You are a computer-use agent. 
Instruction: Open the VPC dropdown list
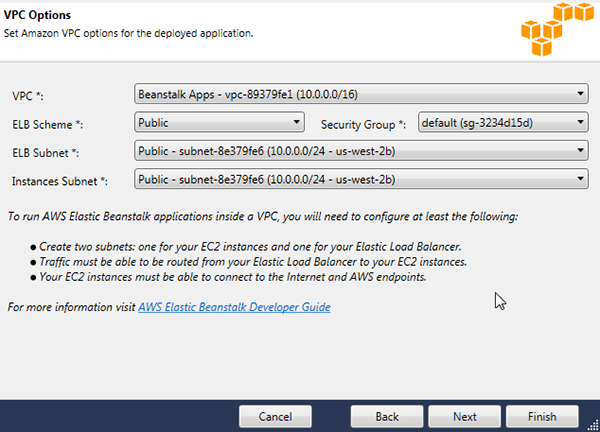point(361,94)
